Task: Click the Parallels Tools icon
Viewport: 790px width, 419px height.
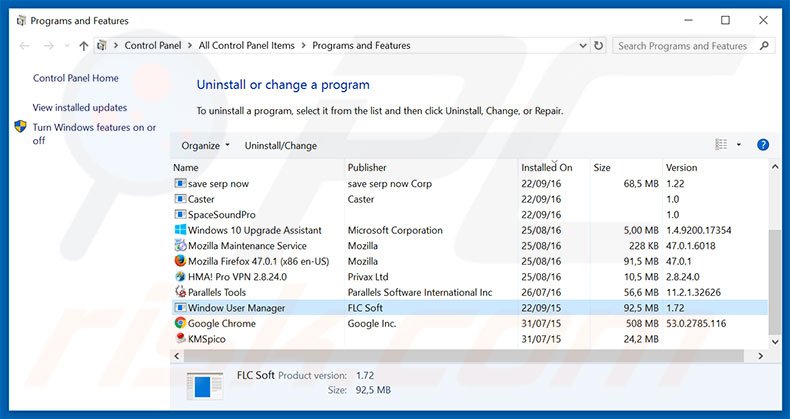Action: (180, 292)
